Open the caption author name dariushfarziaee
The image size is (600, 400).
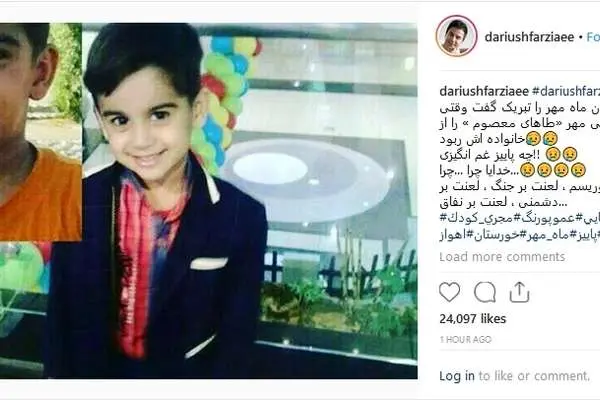484,91
